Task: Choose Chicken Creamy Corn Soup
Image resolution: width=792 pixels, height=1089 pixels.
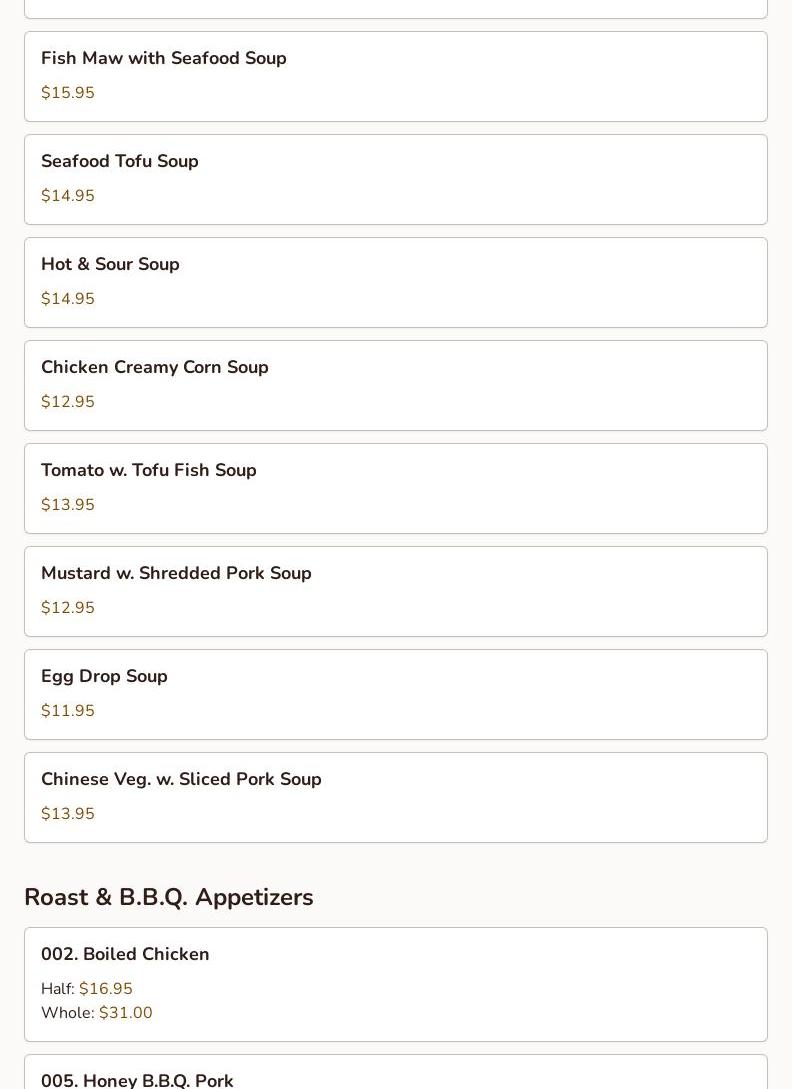Action: pyautogui.click(x=155, y=367)
